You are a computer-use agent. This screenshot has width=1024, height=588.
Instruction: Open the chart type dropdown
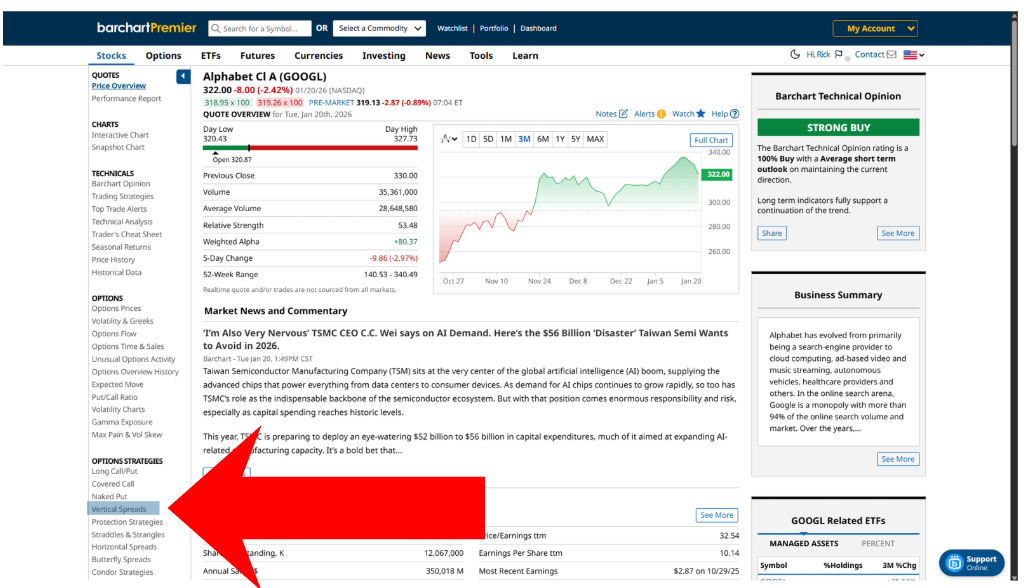point(449,139)
